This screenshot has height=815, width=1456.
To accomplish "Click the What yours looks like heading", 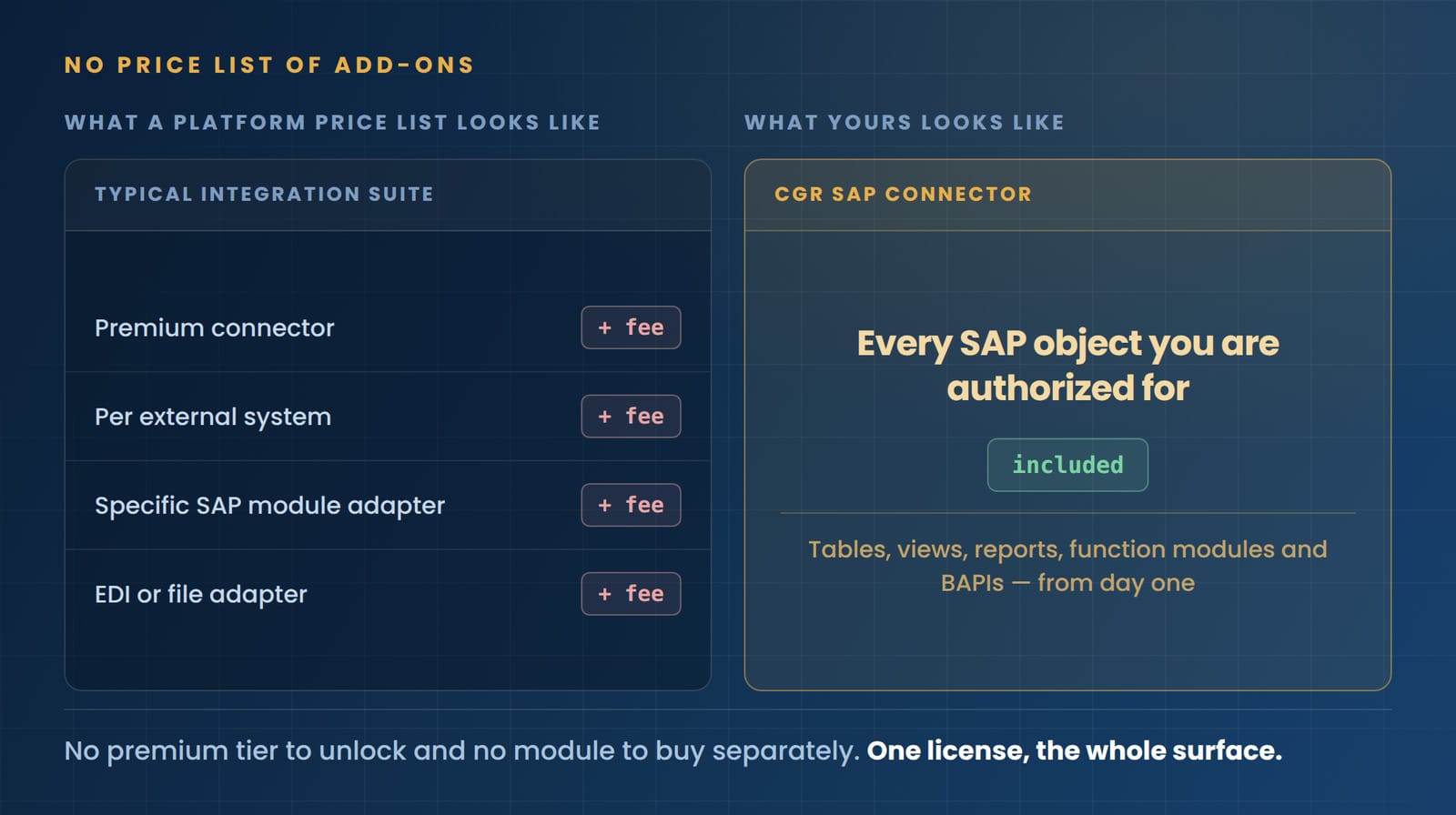I will pyautogui.click(x=904, y=122).
